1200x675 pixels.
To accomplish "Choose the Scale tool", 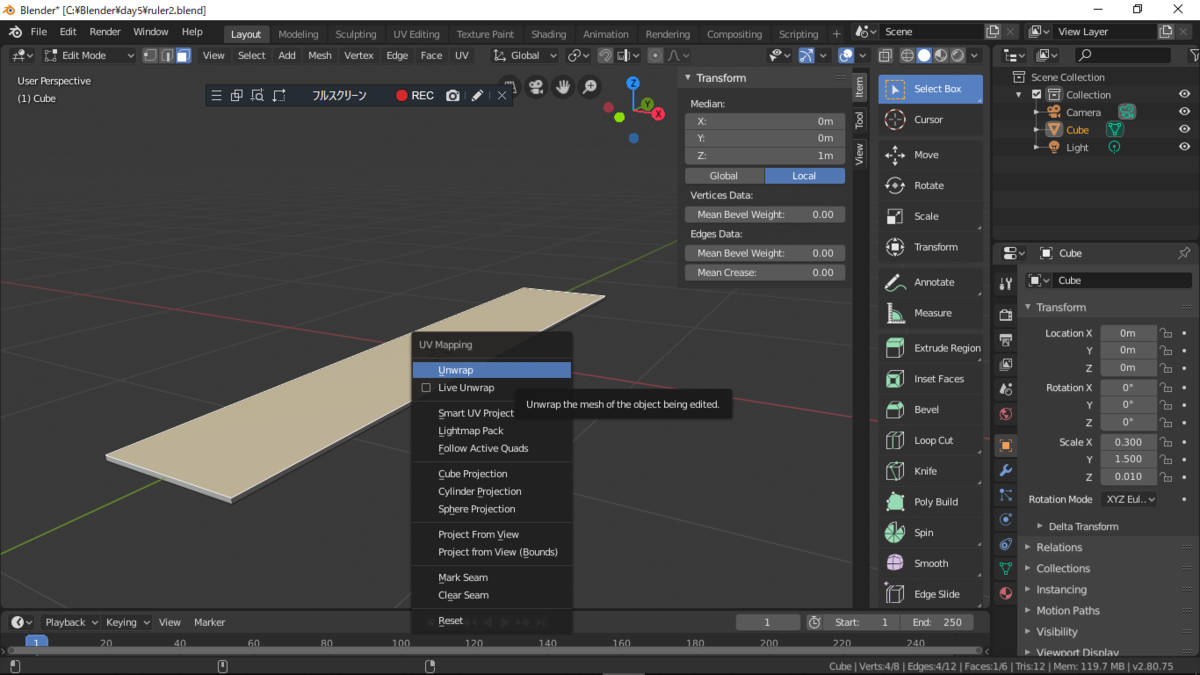I will 930,216.
